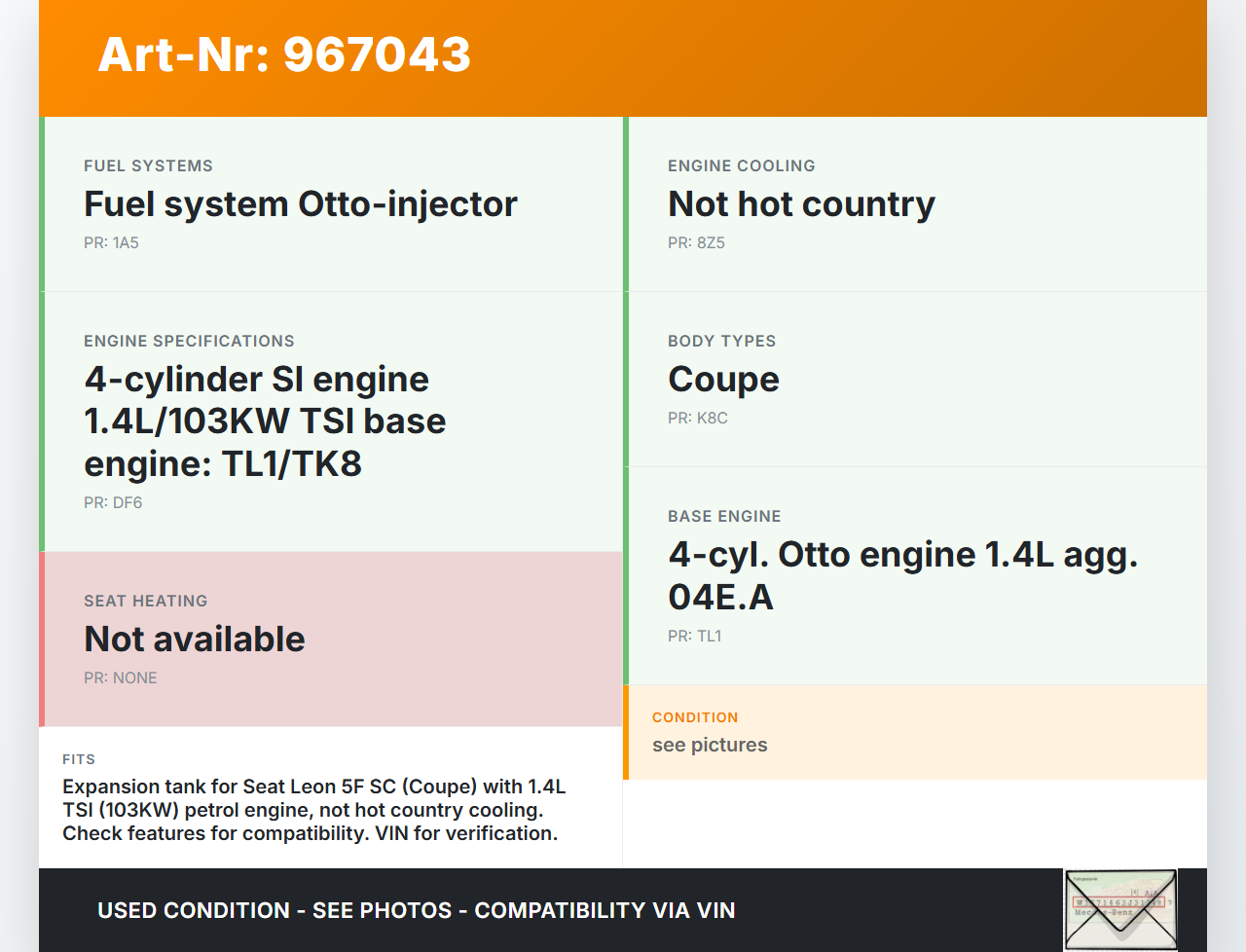
Task: Click the PR: 1A5 code
Action: pyautogui.click(x=111, y=243)
